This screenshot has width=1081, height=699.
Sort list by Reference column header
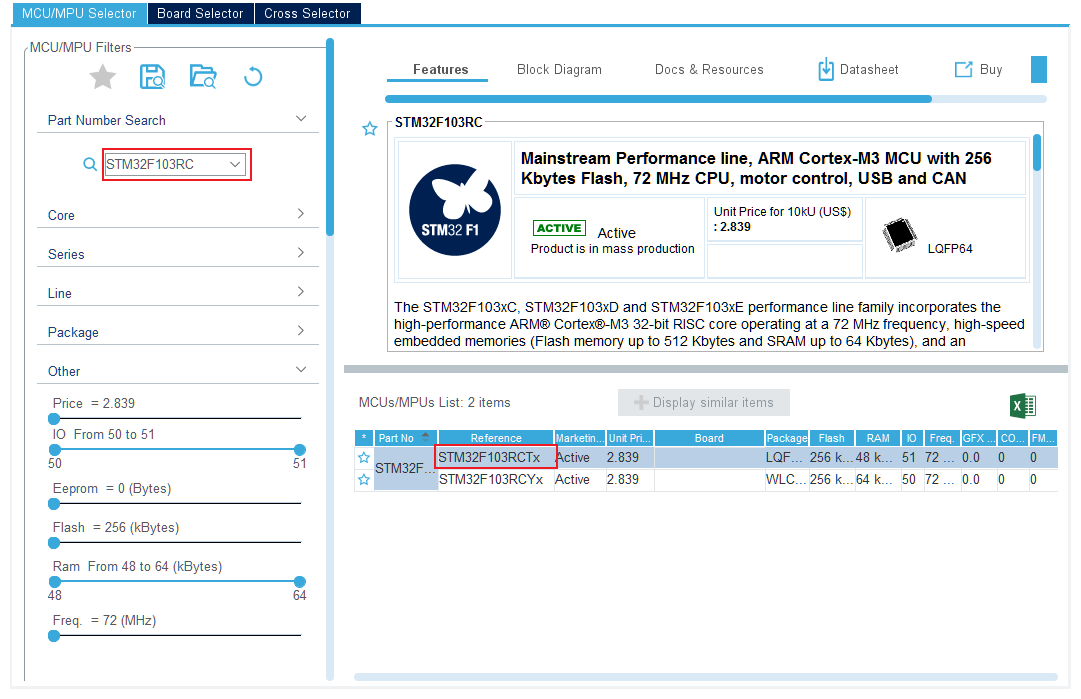(x=496, y=438)
